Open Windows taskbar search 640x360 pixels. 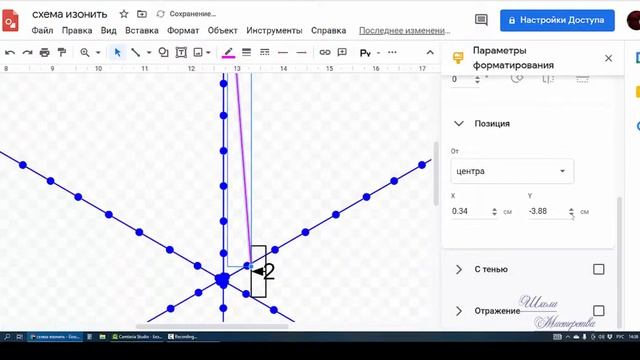(x=7, y=337)
